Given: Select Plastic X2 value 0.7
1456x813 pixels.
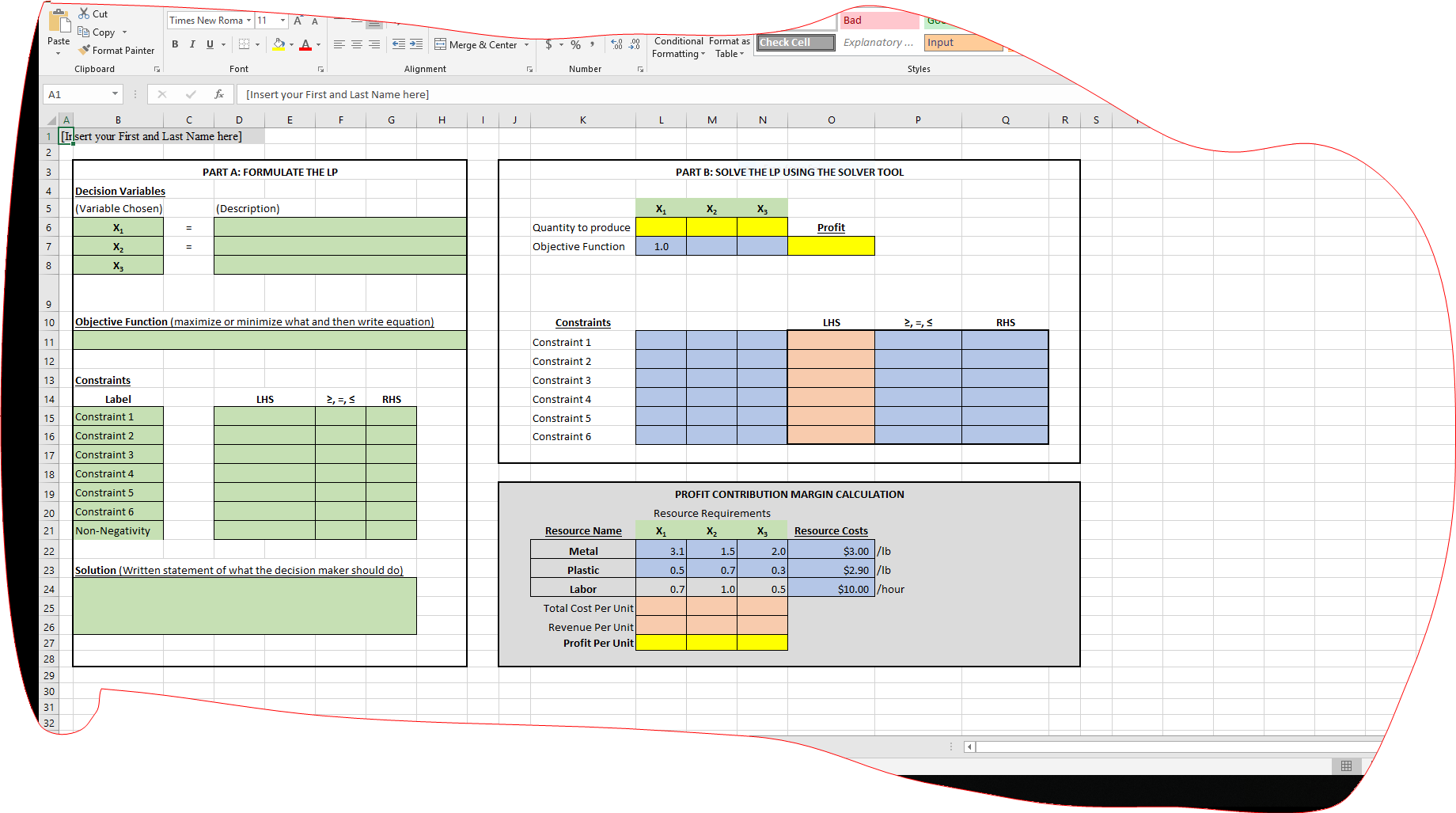Looking at the screenshot, I should (x=711, y=570).
